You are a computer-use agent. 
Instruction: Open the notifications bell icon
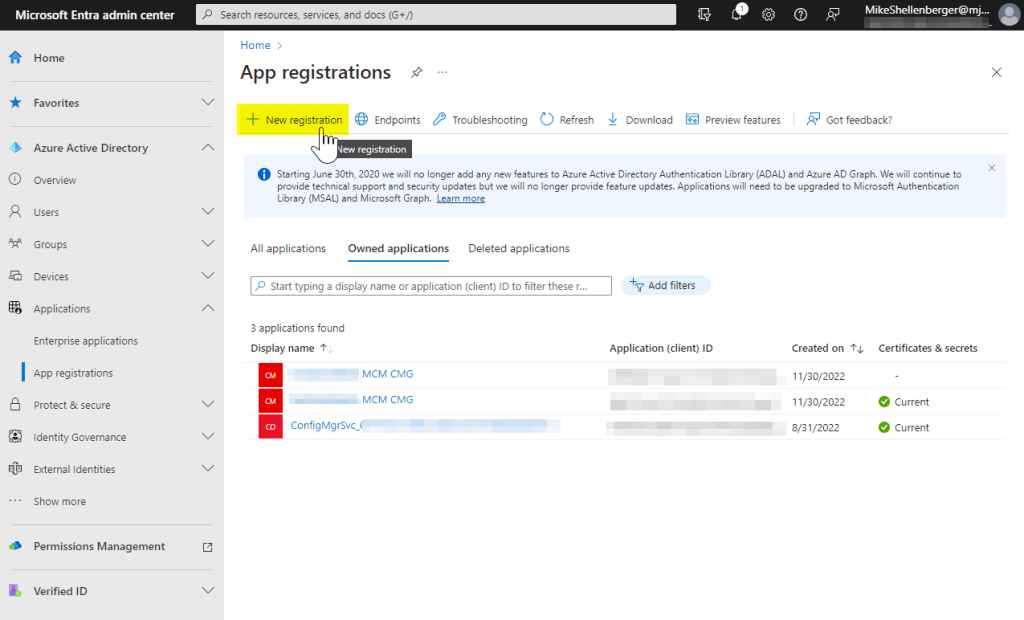(737, 15)
